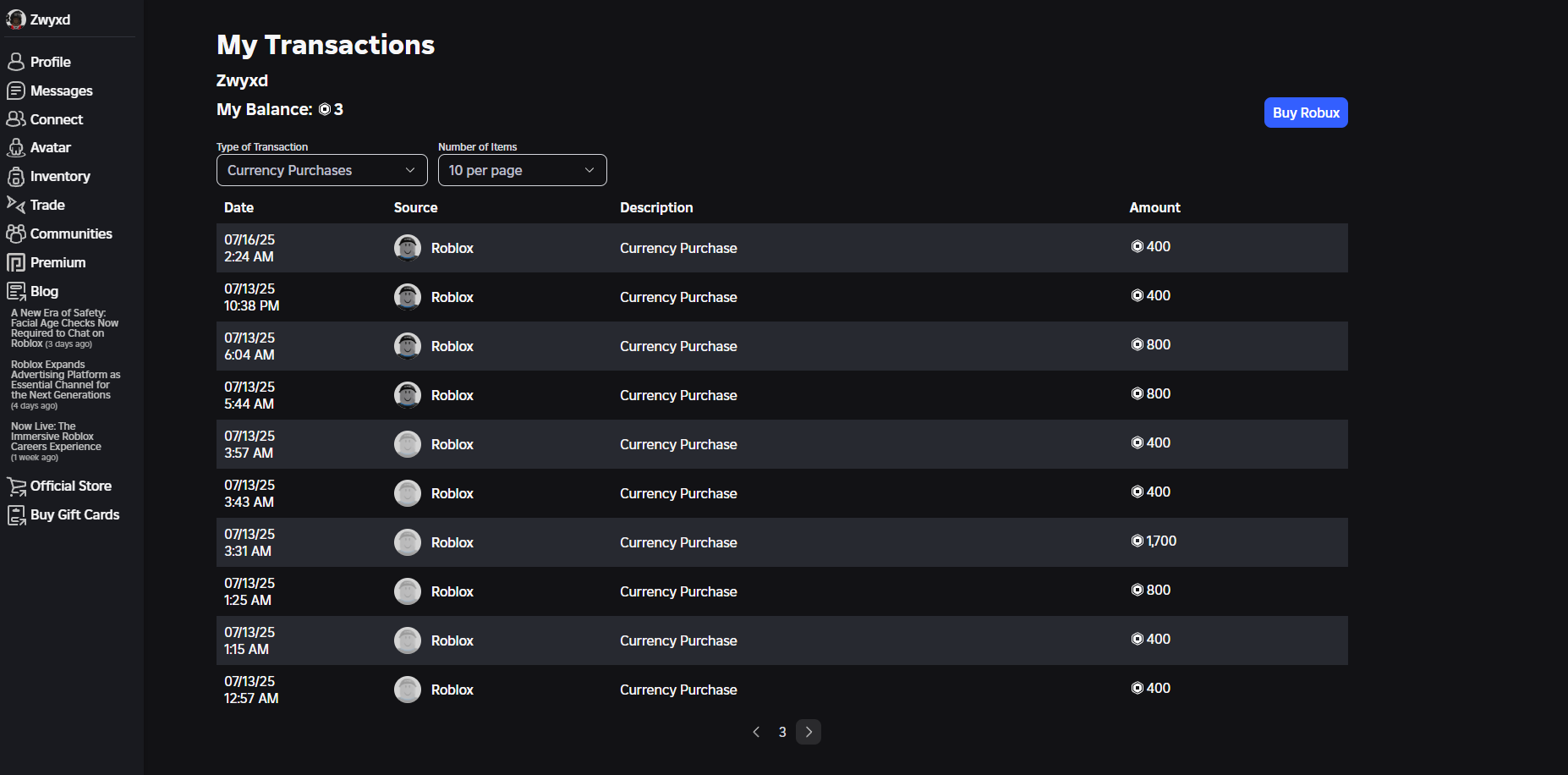
Task: Click Robux icon beside 1,700 amount
Action: coord(1138,541)
